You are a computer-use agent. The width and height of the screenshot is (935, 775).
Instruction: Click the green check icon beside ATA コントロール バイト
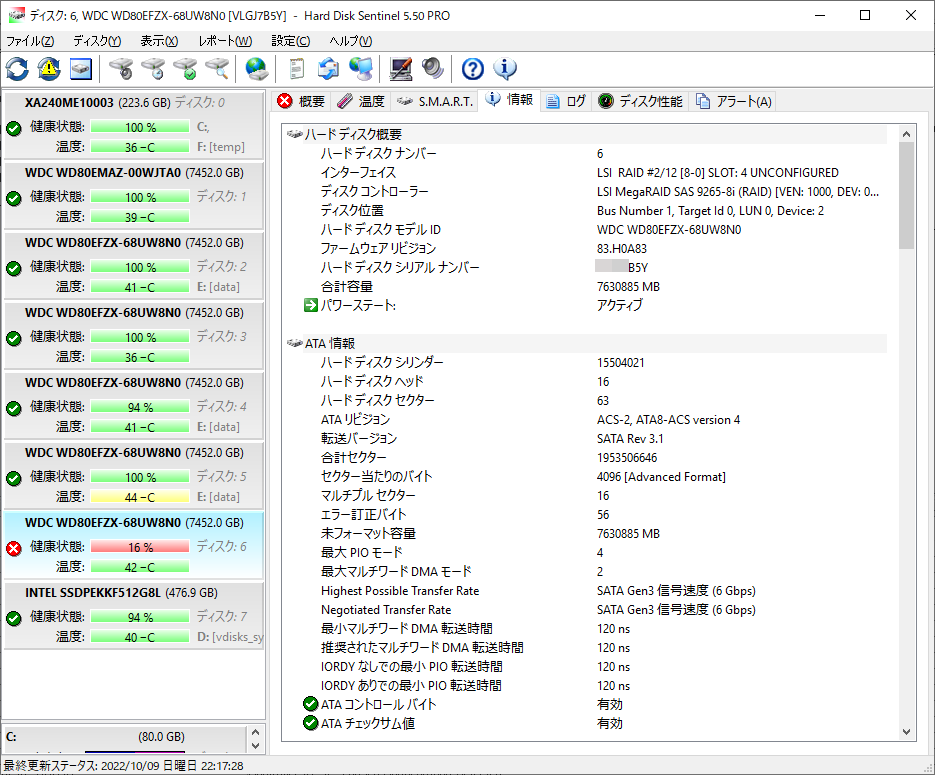[x=311, y=704]
